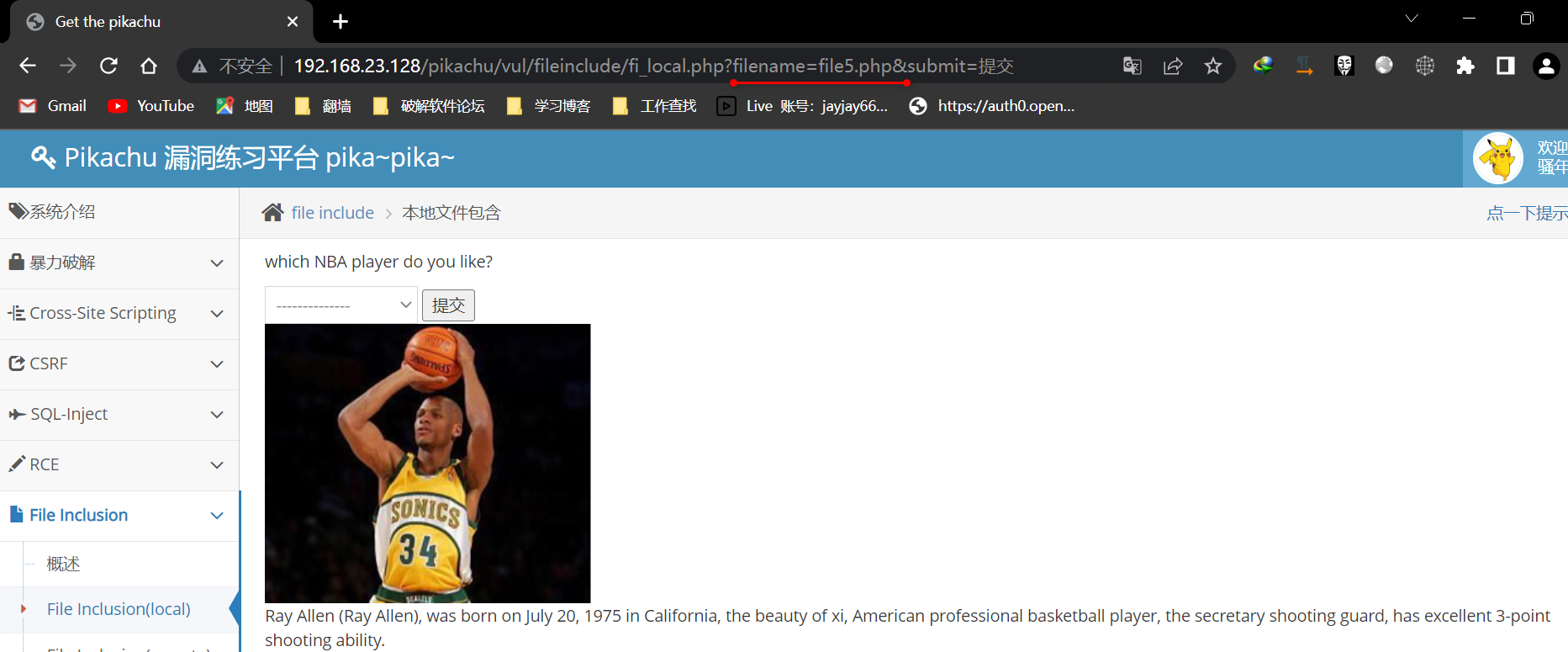The image size is (1568, 652).
Task: Bookmark this page with the star icon
Action: [1212, 66]
